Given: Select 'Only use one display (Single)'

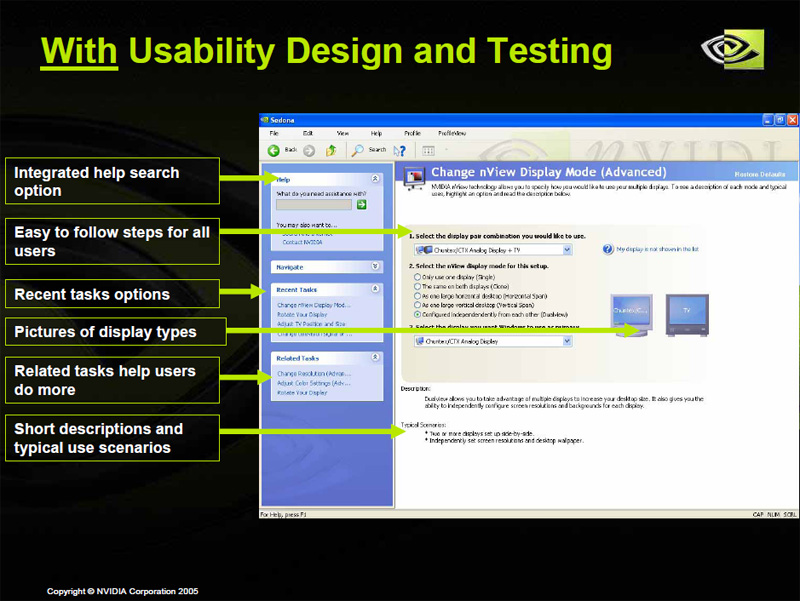Looking at the screenshot, I should click(417, 277).
